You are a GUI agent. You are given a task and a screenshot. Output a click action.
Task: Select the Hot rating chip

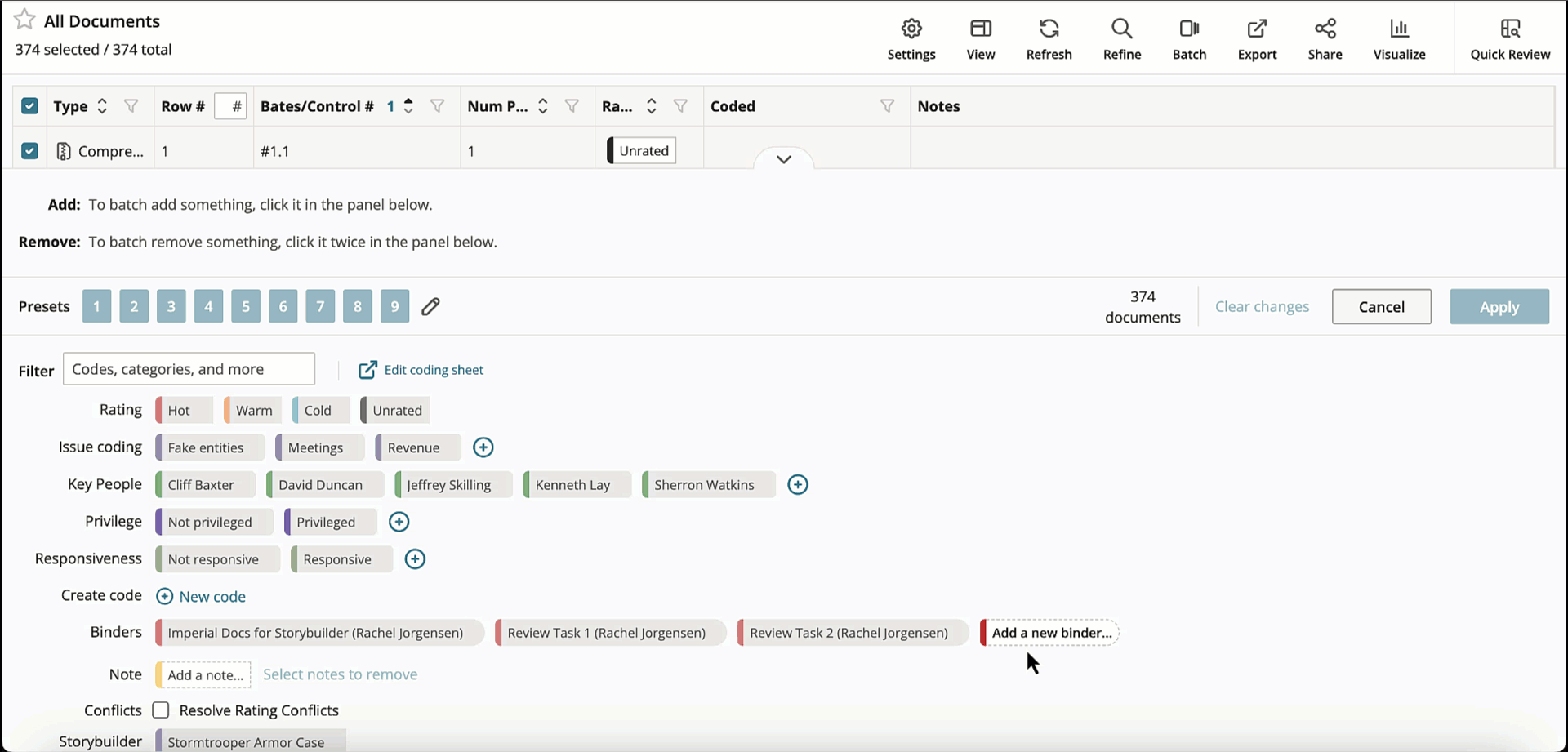181,410
